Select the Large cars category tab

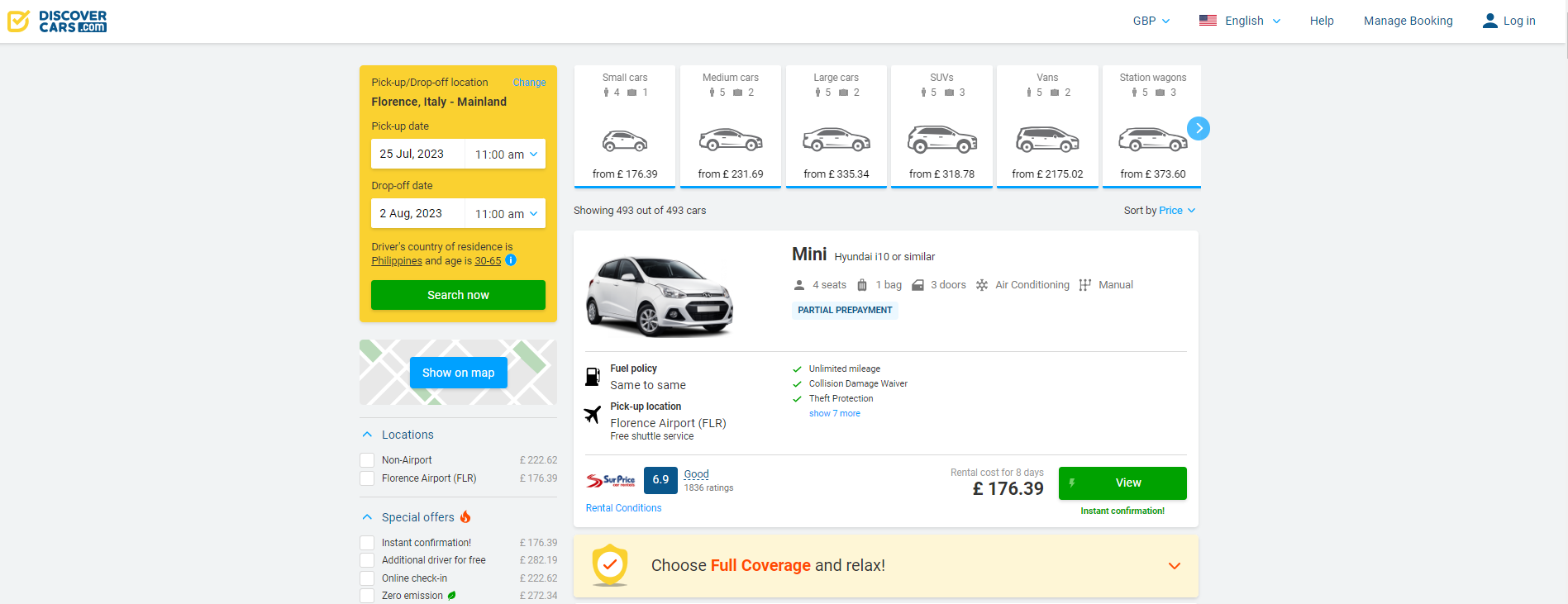point(836,126)
